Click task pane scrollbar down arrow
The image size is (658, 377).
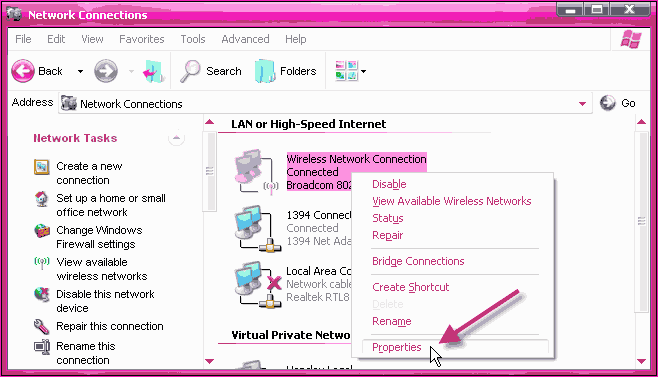[210, 361]
